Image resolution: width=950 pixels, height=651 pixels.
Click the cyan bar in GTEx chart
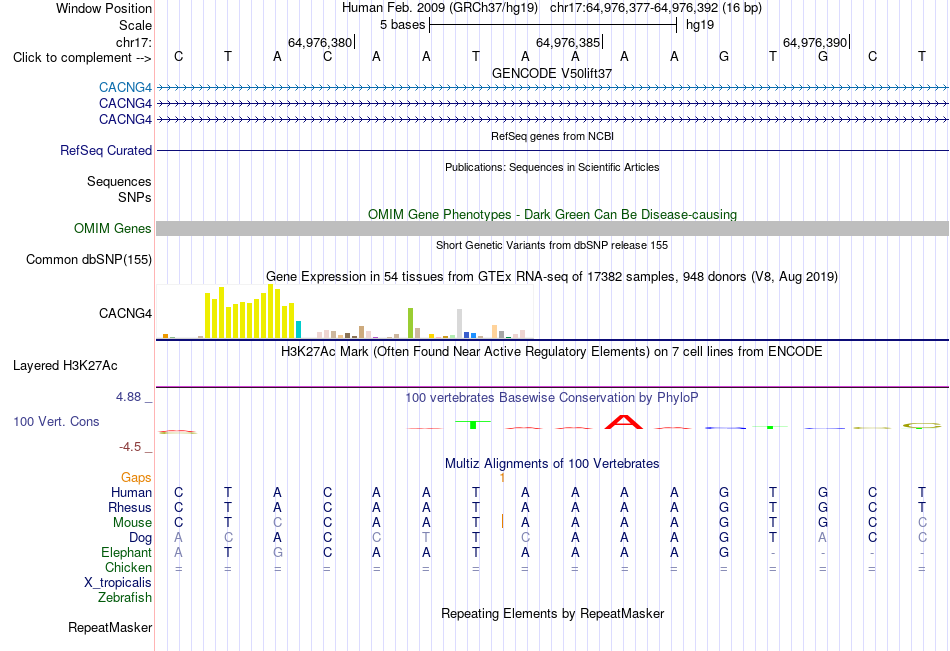[298, 329]
